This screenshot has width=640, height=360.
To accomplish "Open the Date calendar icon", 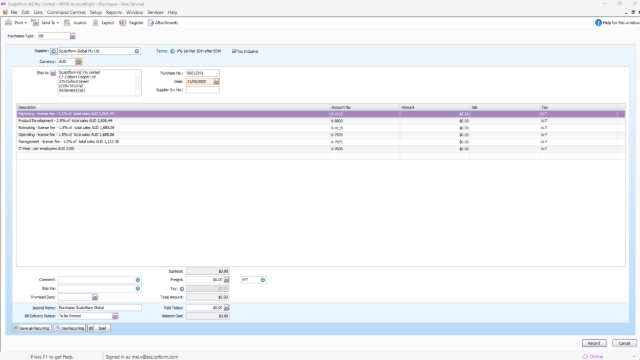I will tap(216, 82).
